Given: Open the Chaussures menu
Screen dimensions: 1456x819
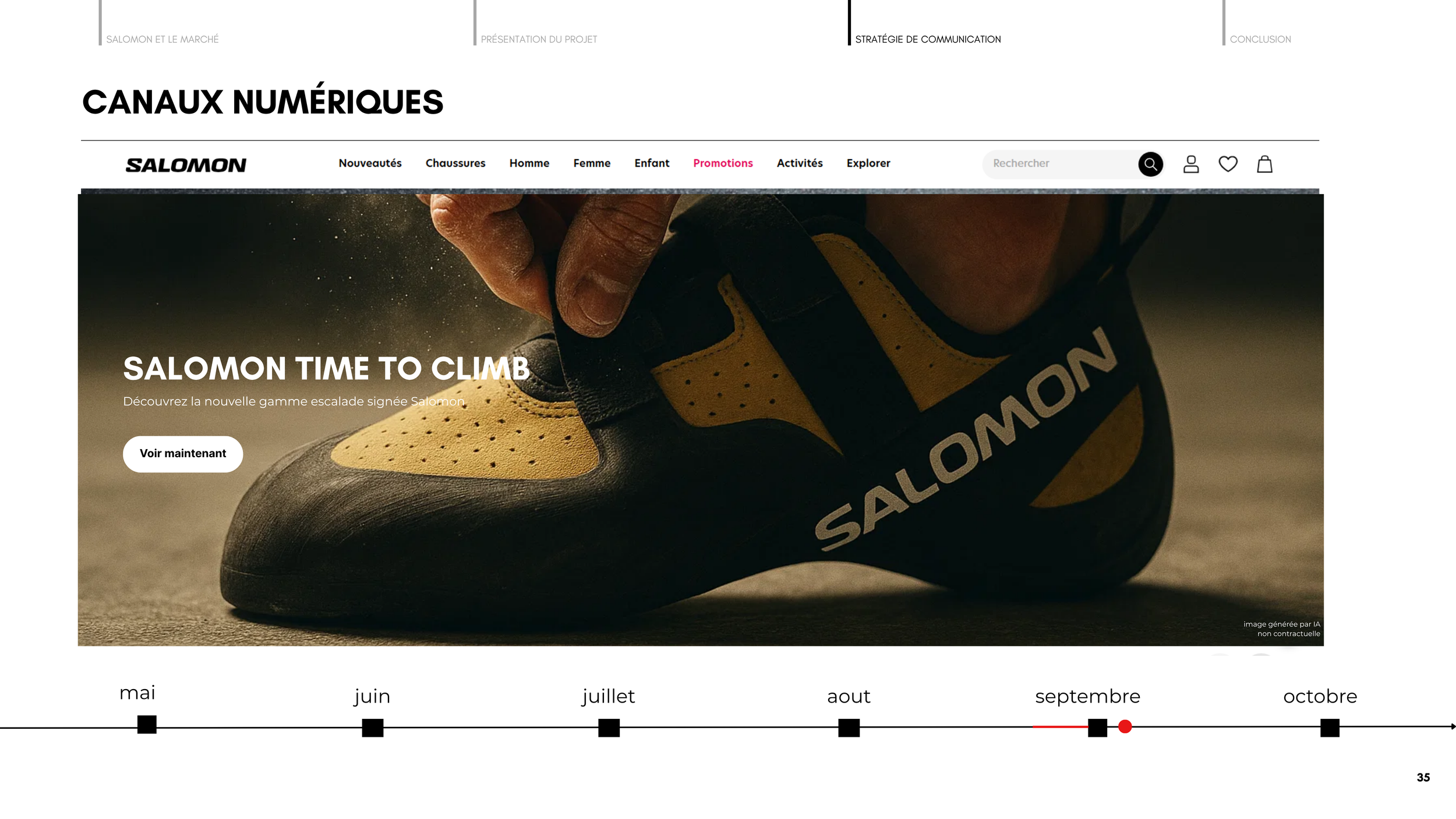Looking at the screenshot, I should (455, 163).
